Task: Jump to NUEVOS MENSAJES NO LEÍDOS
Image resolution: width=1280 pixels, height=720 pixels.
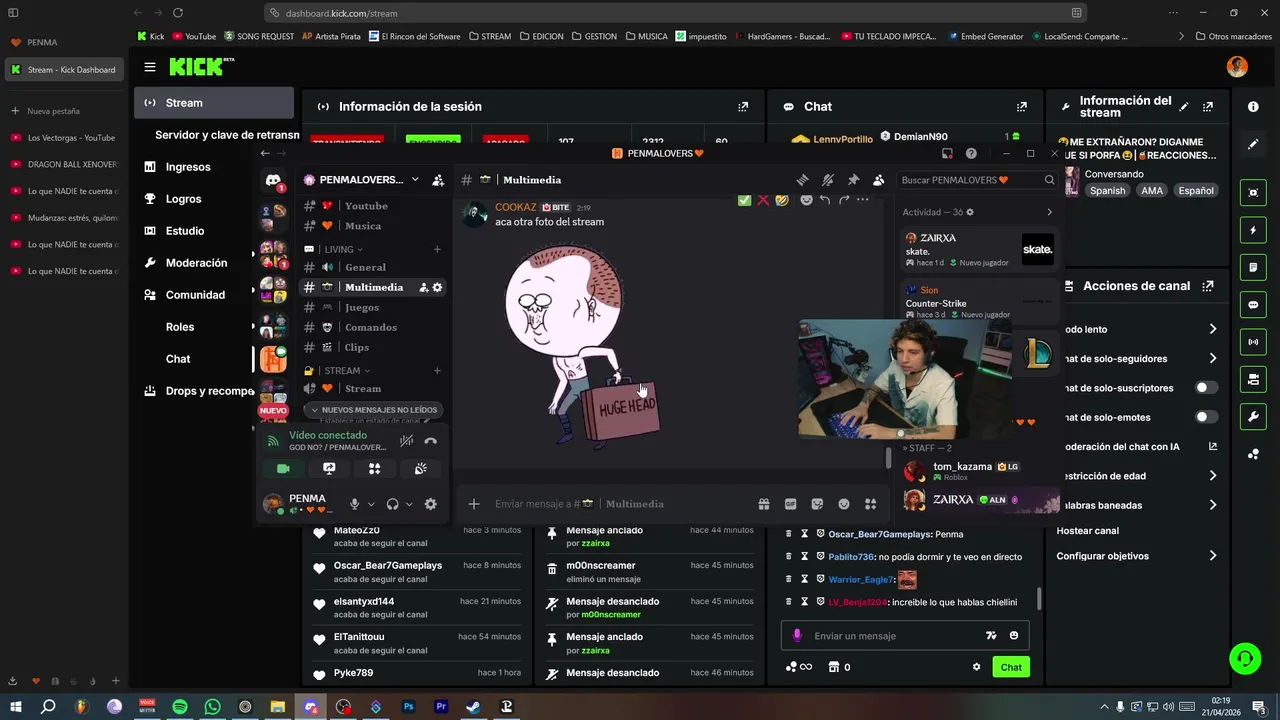Action: coord(374,410)
